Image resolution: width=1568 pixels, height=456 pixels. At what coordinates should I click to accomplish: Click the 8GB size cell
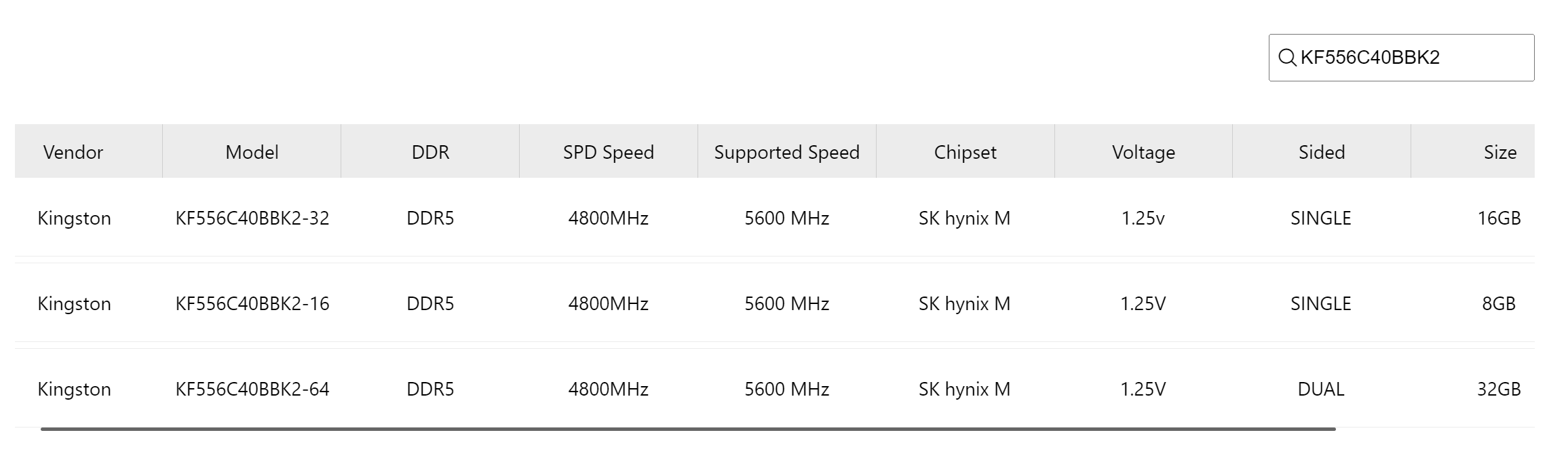click(x=1499, y=304)
